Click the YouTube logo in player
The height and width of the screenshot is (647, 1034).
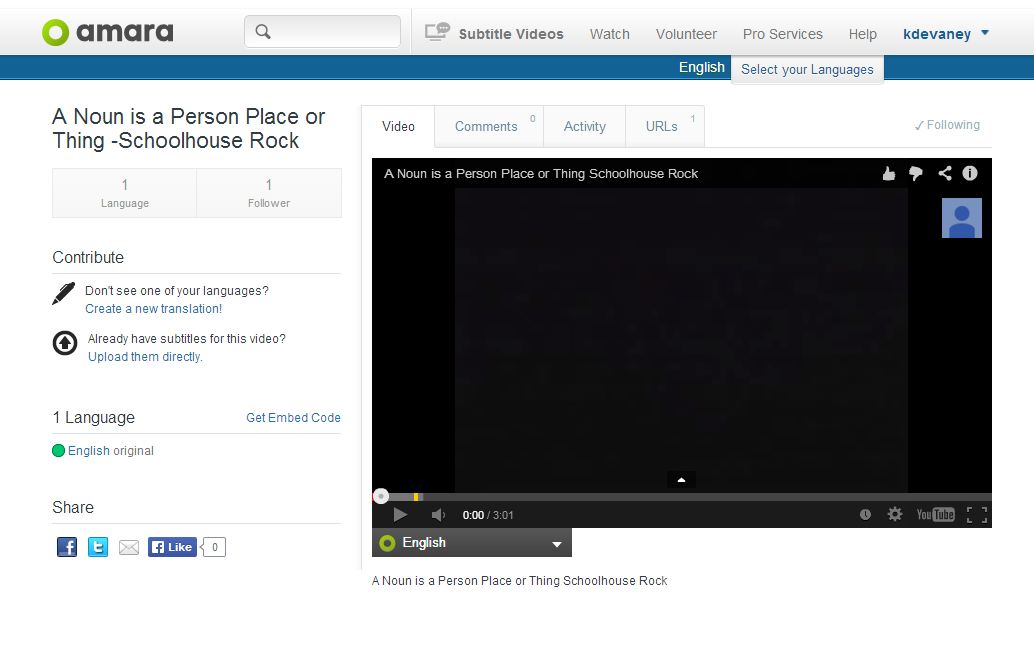click(x=935, y=514)
